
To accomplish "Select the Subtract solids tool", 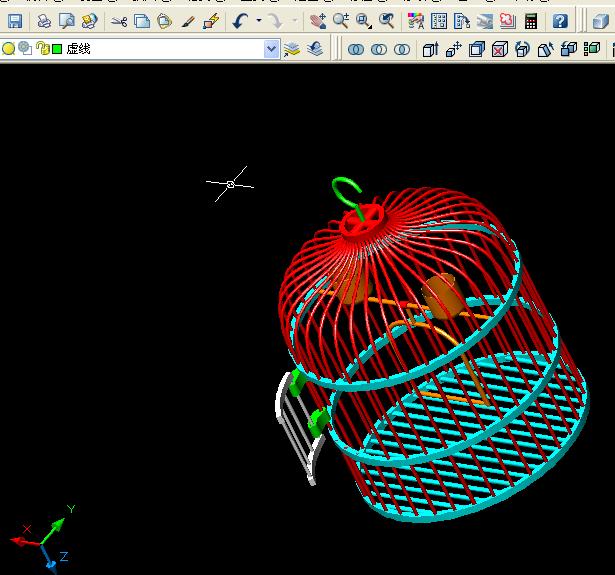I will tap(379, 49).
